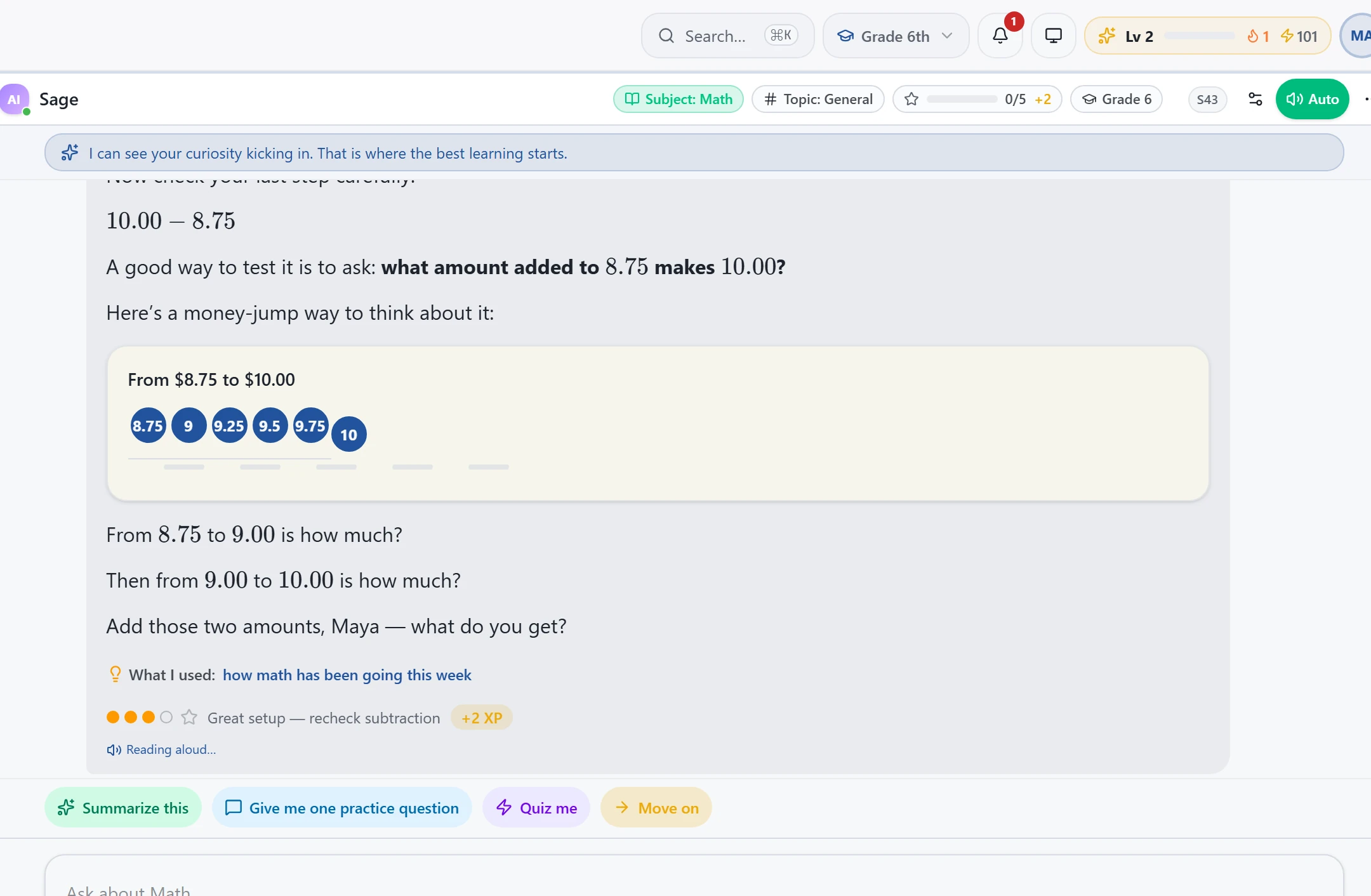Click the 8.75 number bubble

148,426
